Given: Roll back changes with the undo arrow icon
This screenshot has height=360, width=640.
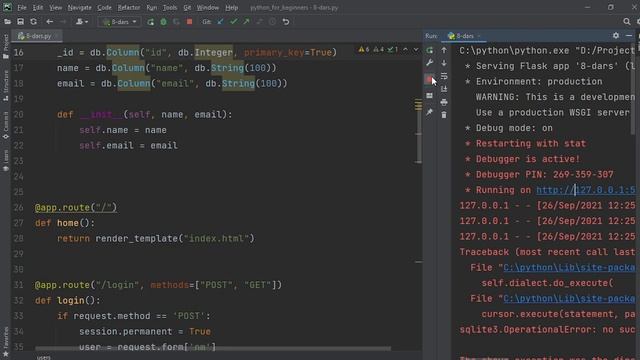Looking at the screenshot, I should pyautogui.click(x=286, y=22).
